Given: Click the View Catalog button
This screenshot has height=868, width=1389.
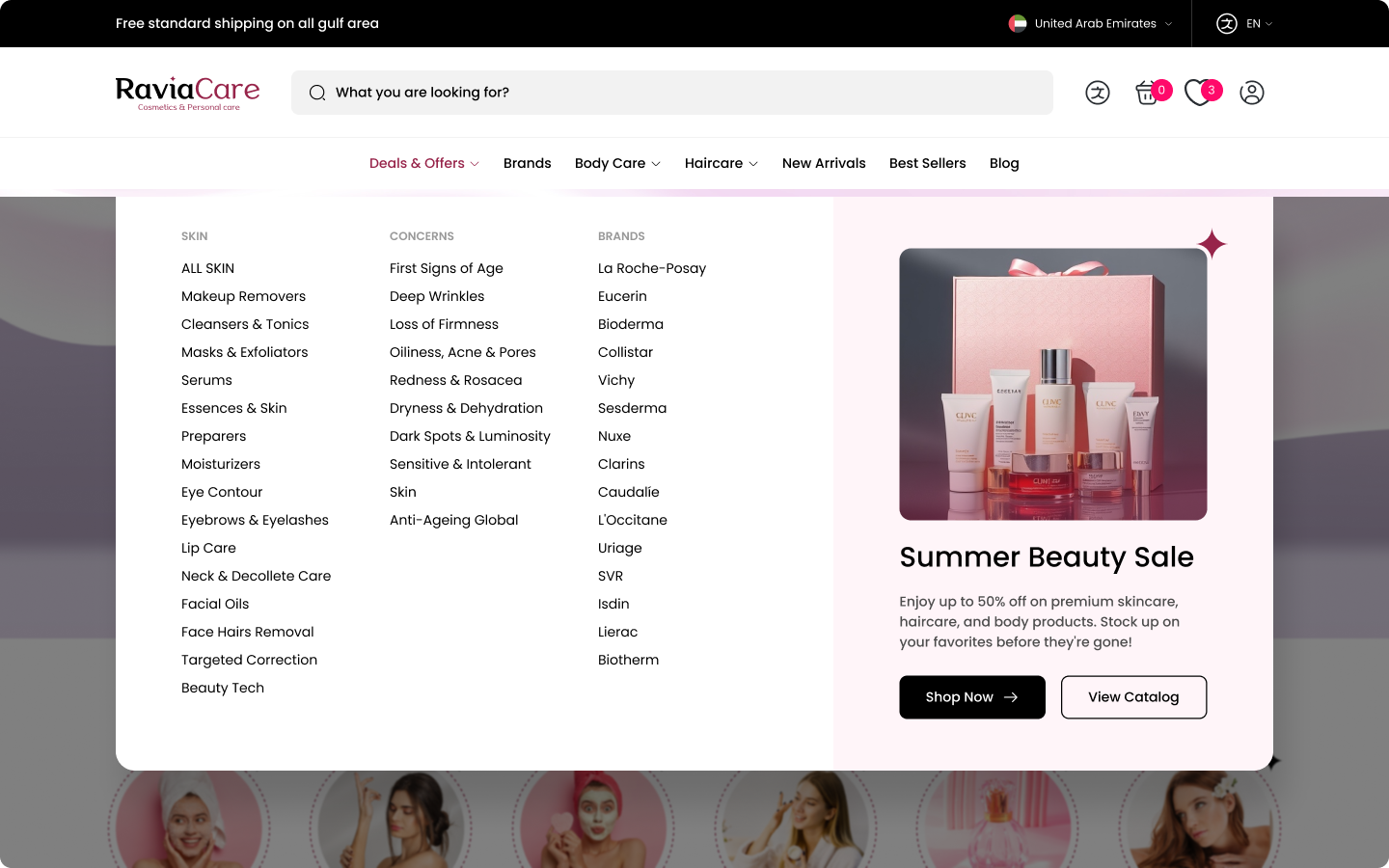Looking at the screenshot, I should pyautogui.click(x=1133, y=696).
